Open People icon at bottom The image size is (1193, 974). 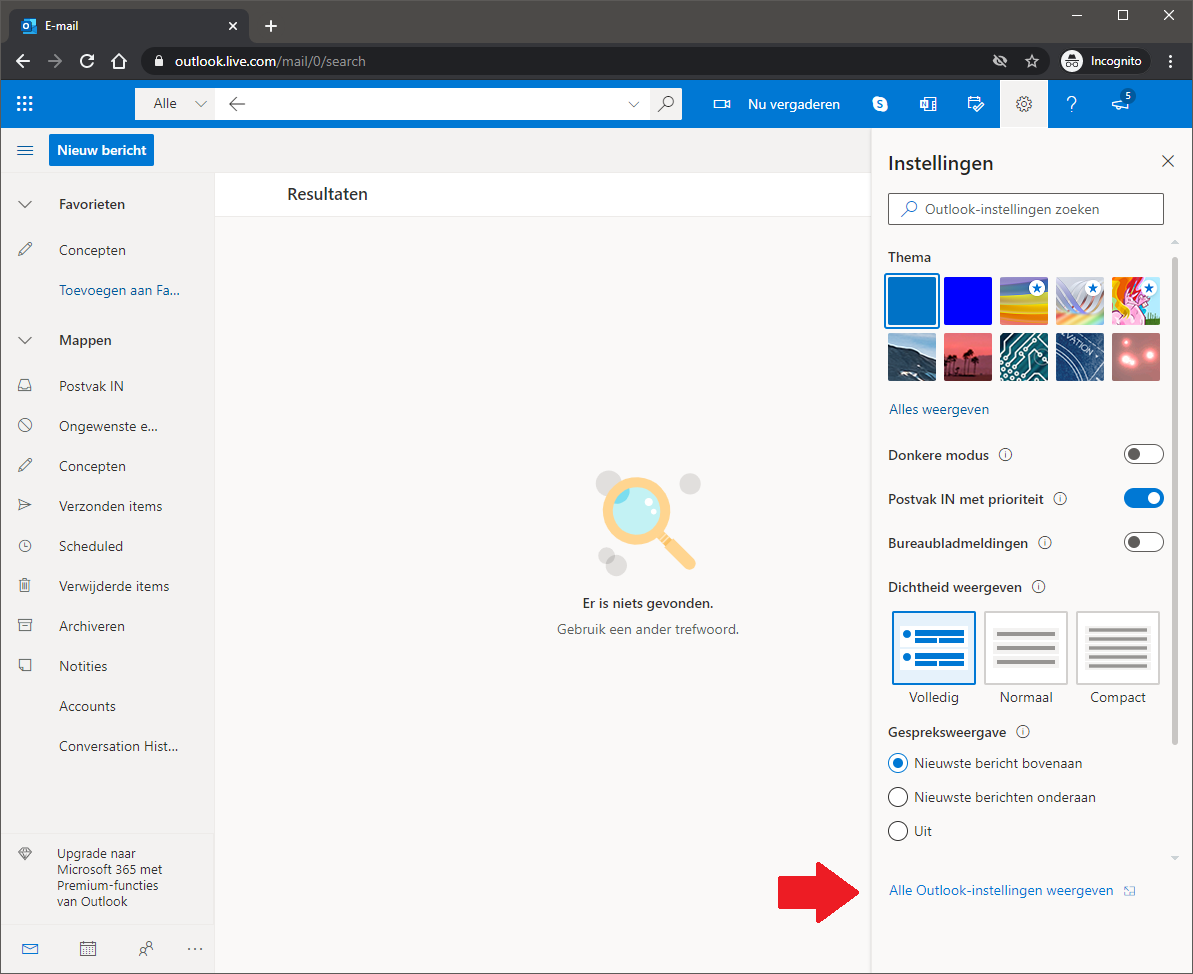click(x=146, y=949)
